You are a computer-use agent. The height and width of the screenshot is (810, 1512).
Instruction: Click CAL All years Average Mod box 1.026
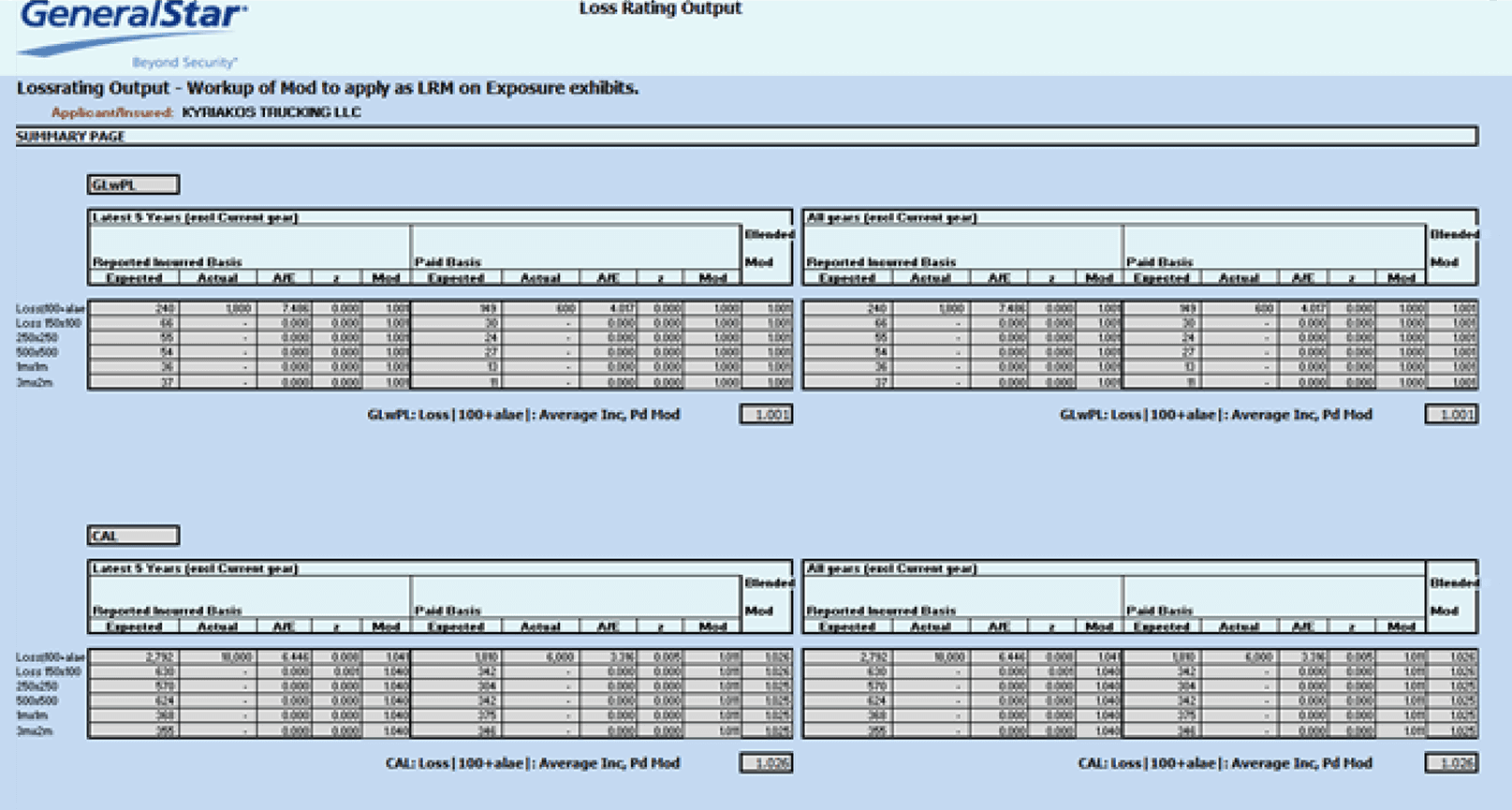[x=1452, y=763]
